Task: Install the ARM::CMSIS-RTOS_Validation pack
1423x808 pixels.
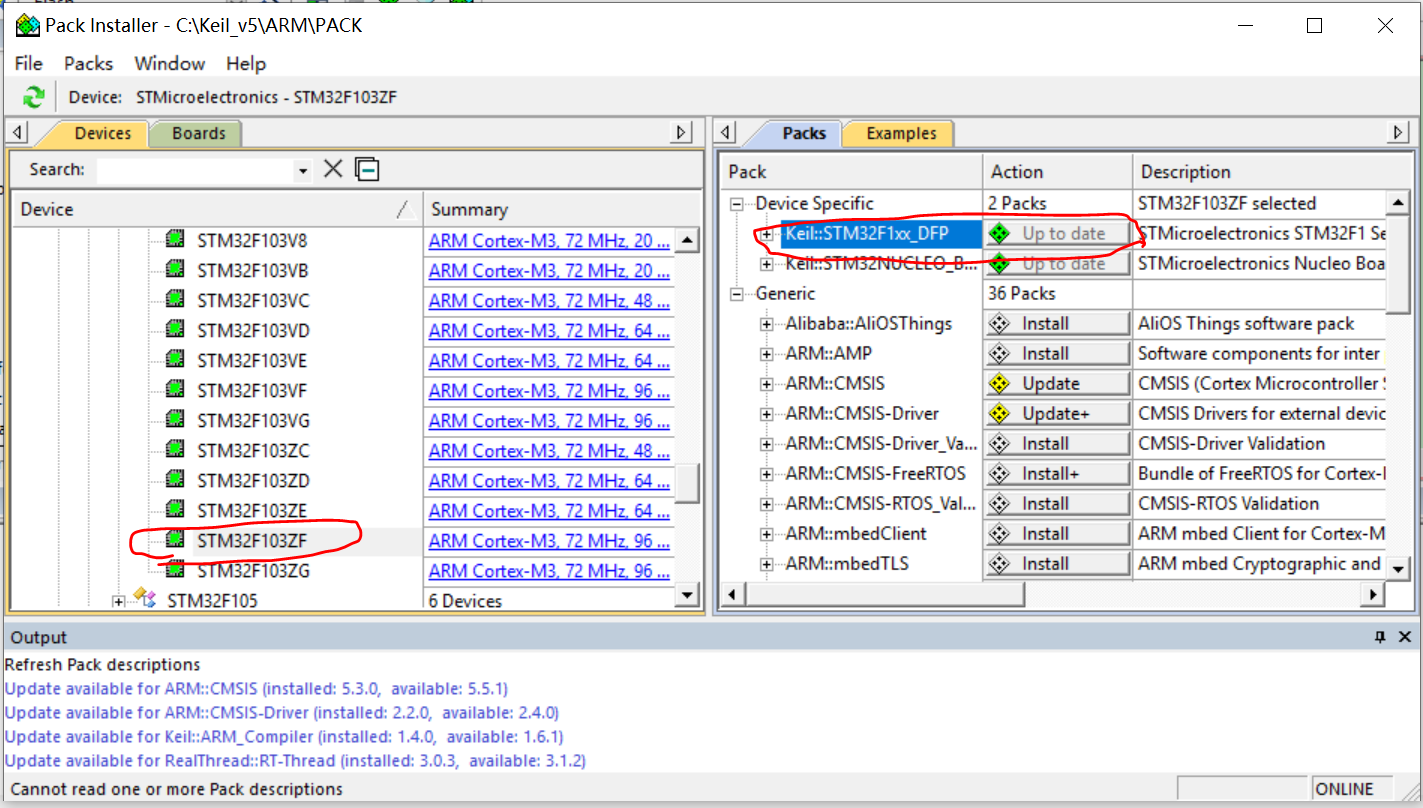Action: point(1057,504)
